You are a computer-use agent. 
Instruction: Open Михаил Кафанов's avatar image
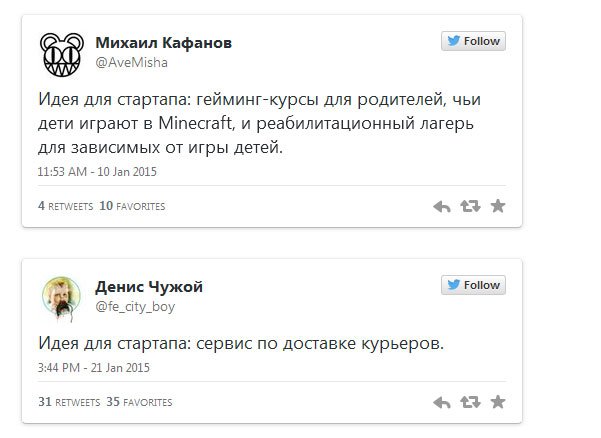(x=62, y=54)
